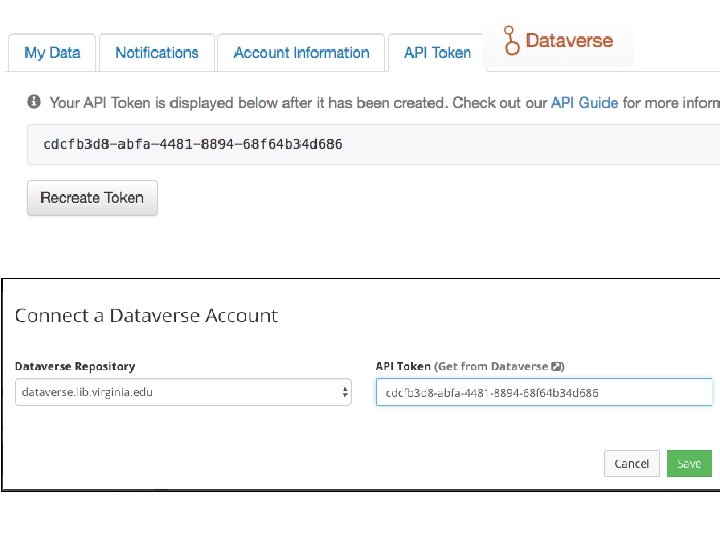Open the My Data tab
The image size is (720, 540).
(52, 53)
